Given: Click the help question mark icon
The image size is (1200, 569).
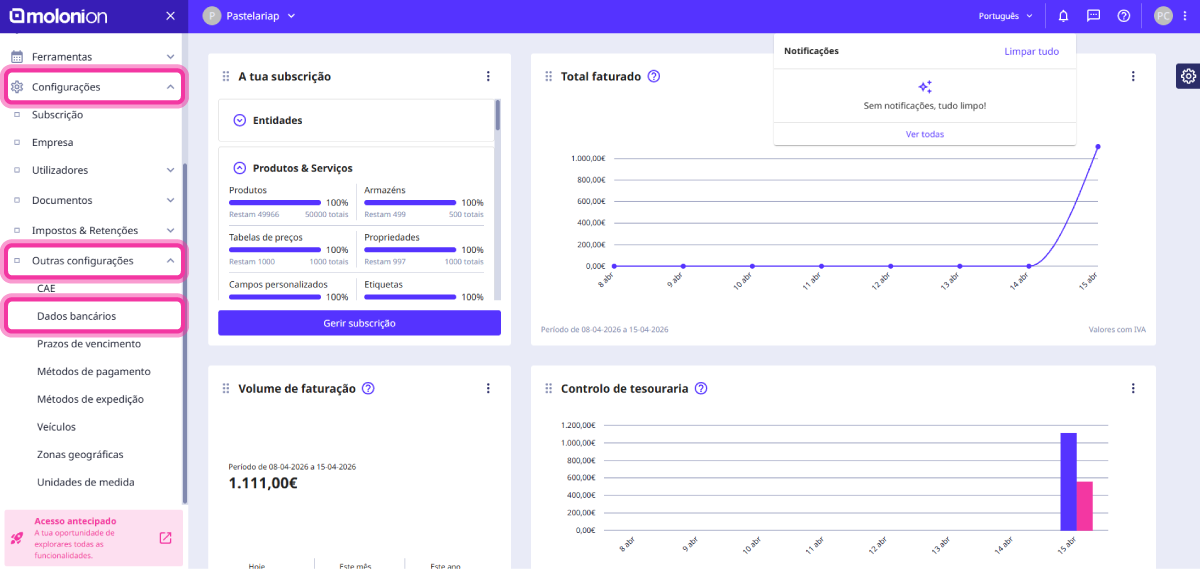Looking at the screenshot, I should [1123, 16].
